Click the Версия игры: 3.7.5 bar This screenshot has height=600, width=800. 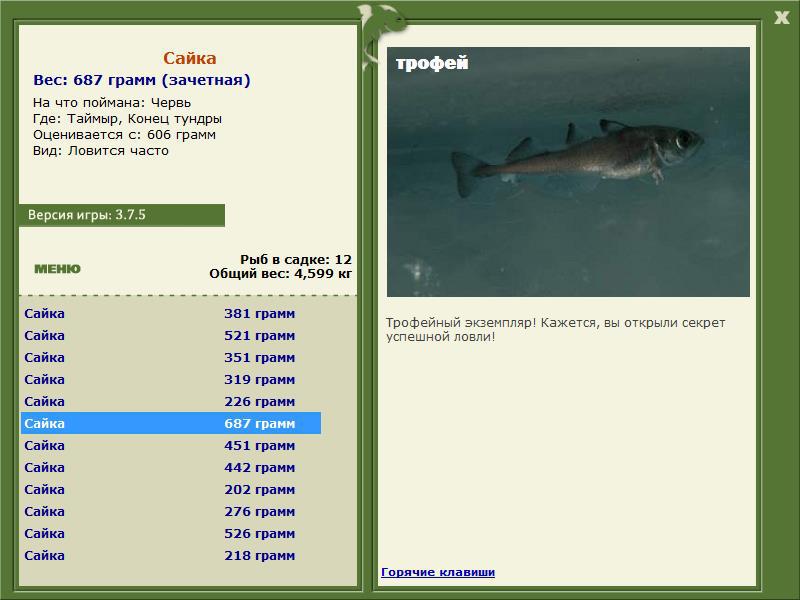[121, 215]
